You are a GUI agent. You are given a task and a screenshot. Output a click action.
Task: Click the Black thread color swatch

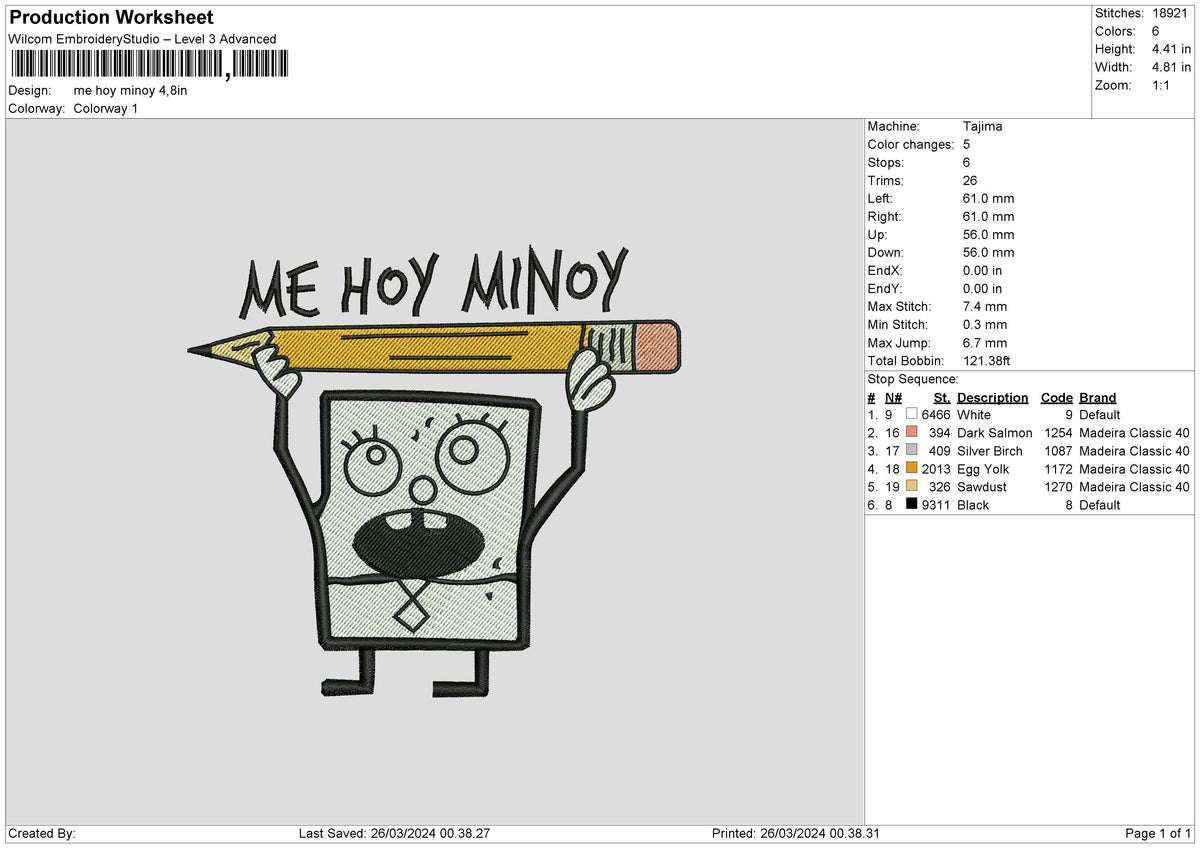coord(911,504)
